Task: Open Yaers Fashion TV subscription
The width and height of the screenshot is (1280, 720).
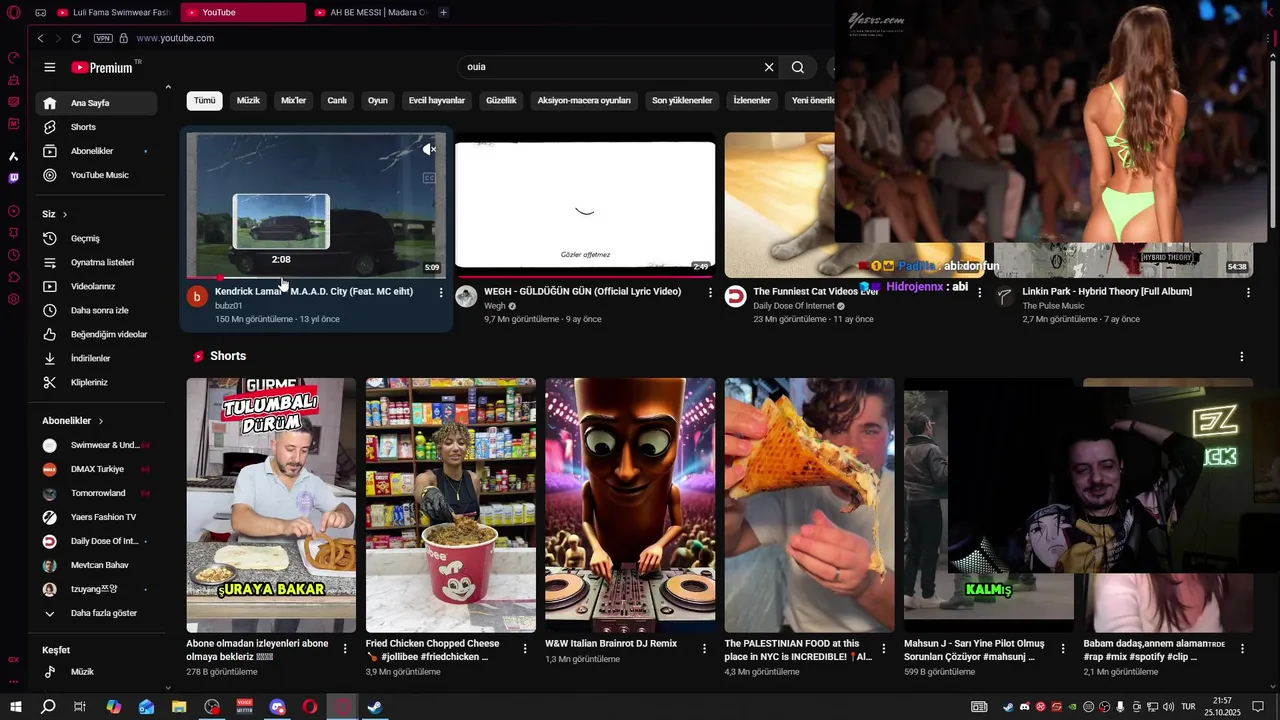Action: 96,517
